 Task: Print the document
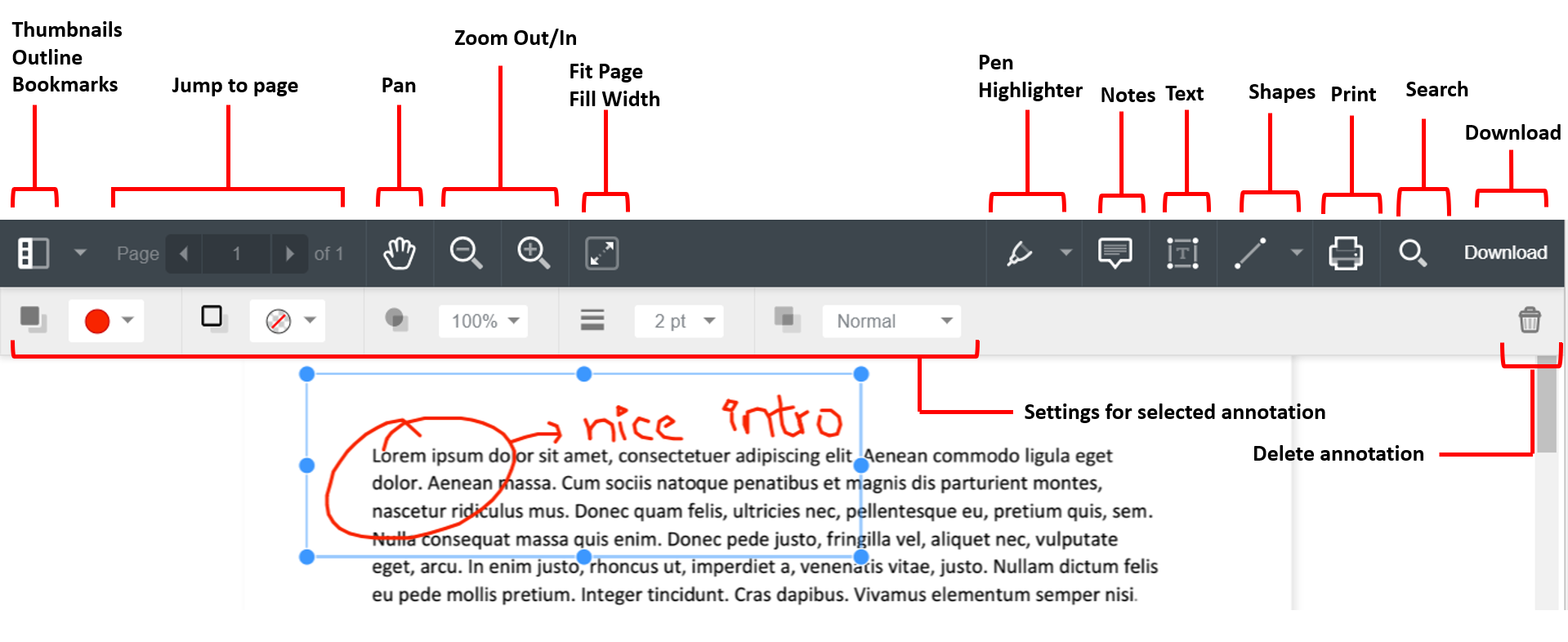click(1346, 253)
